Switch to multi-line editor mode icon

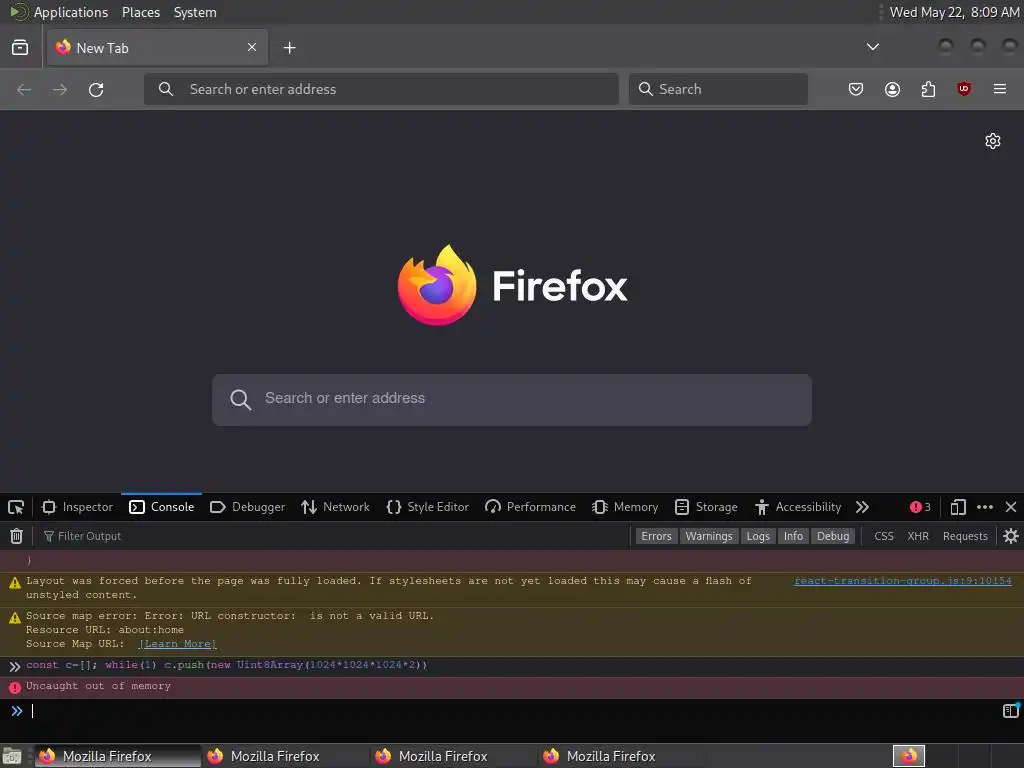click(x=1011, y=710)
